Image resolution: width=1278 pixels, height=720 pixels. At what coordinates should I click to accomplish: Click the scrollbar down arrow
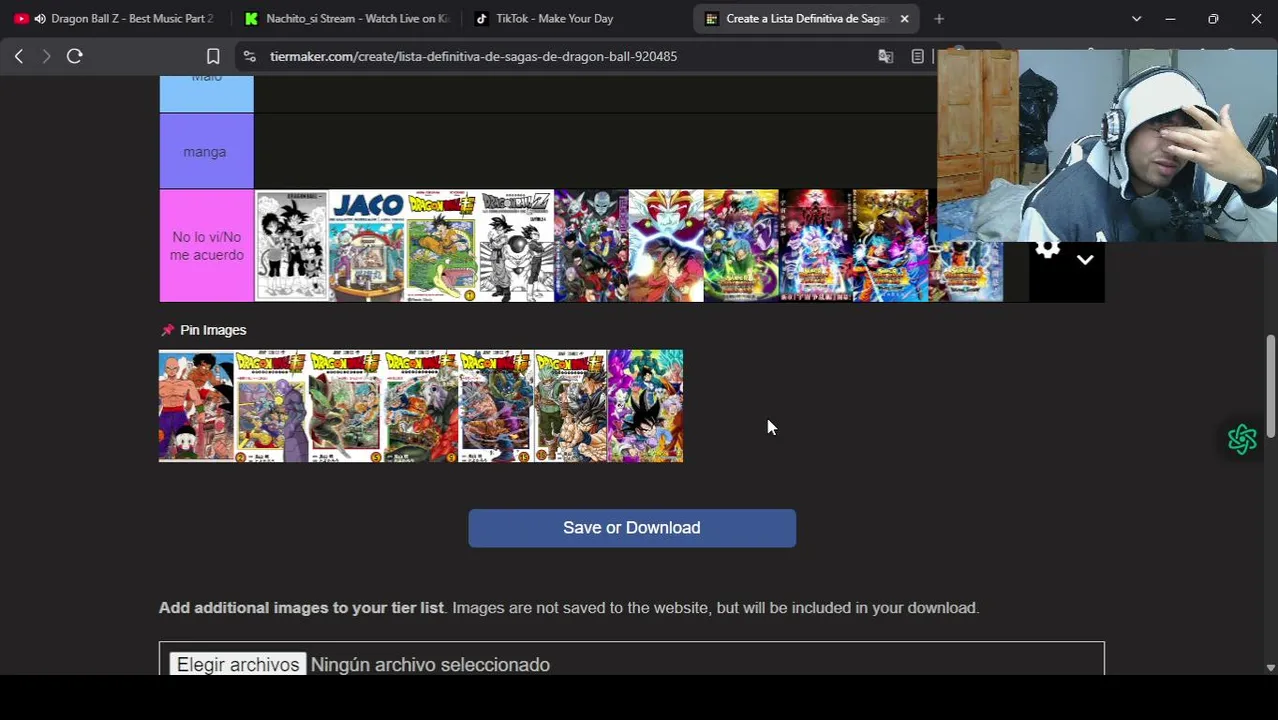coord(1271,667)
